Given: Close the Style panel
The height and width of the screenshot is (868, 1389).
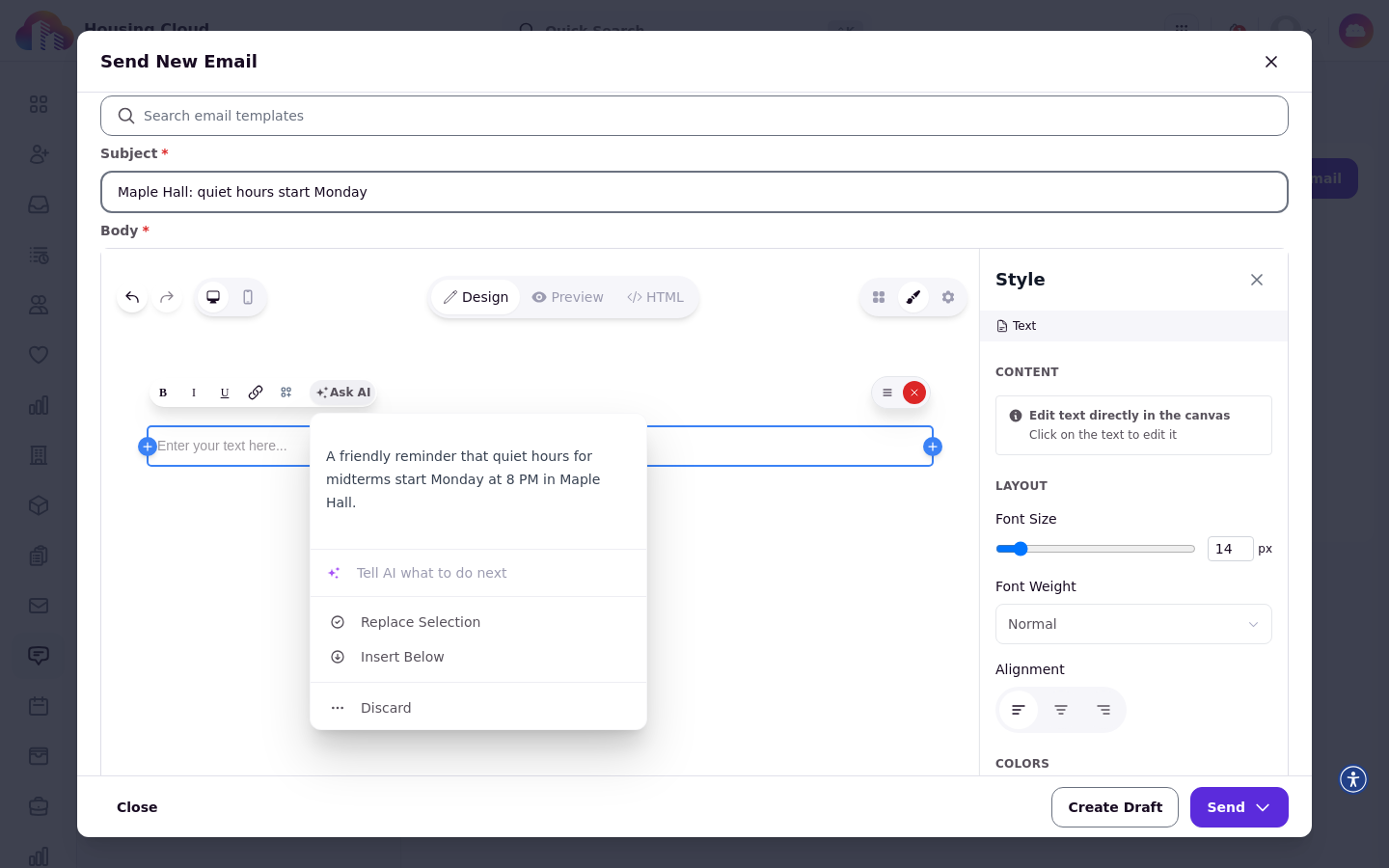Looking at the screenshot, I should [x=1257, y=280].
